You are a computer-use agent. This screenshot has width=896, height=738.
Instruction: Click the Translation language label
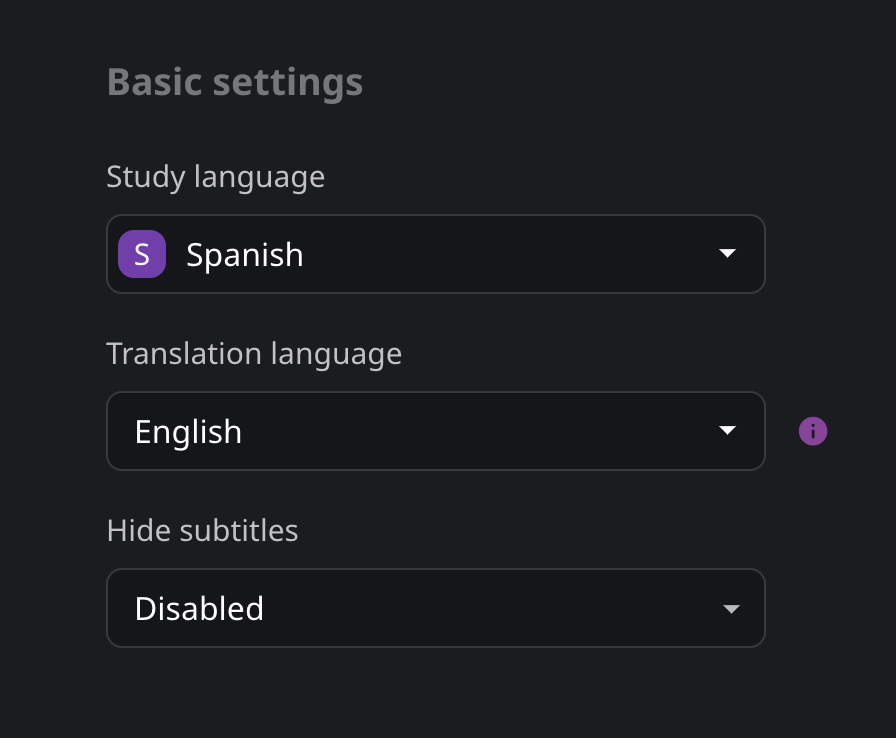coord(254,354)
